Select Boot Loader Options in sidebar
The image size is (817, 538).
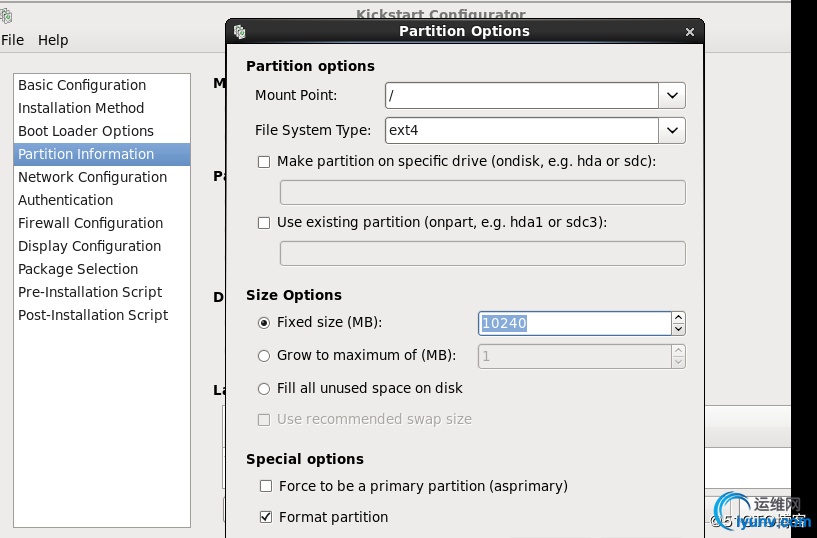click(102, 131)
